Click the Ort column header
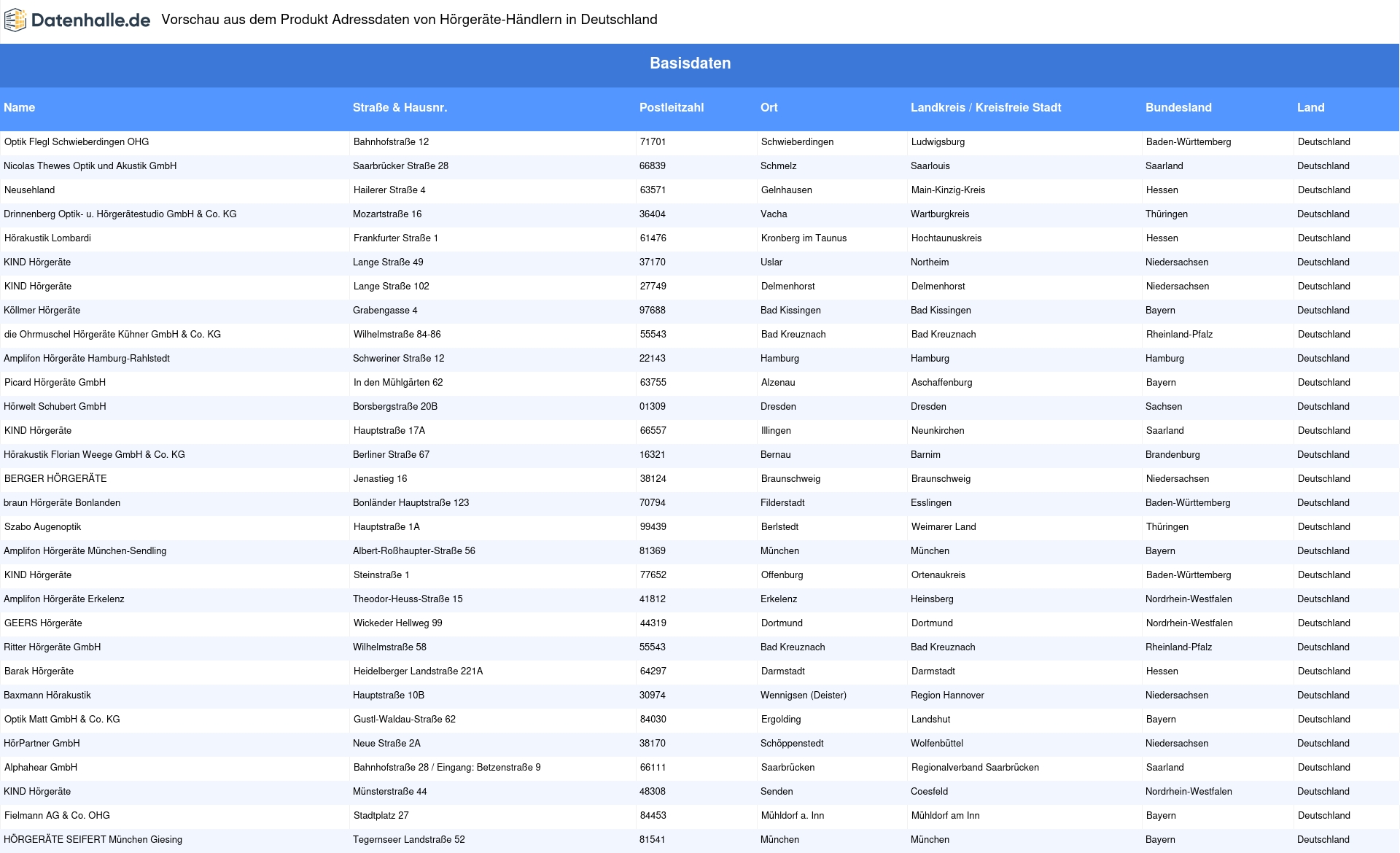 (769, 107)
